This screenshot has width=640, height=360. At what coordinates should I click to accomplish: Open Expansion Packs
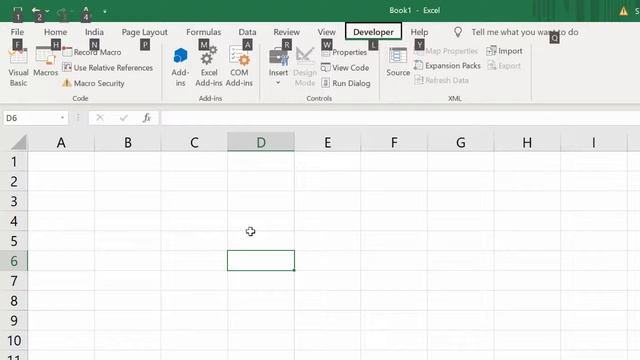pos(448,66)
